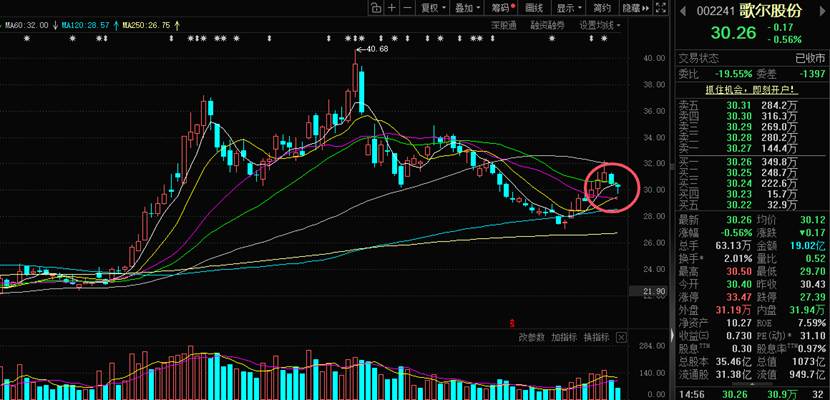The image size is (830, 400).
Task: Click the current price 30.26 in the header
Action: coord(733,33)
